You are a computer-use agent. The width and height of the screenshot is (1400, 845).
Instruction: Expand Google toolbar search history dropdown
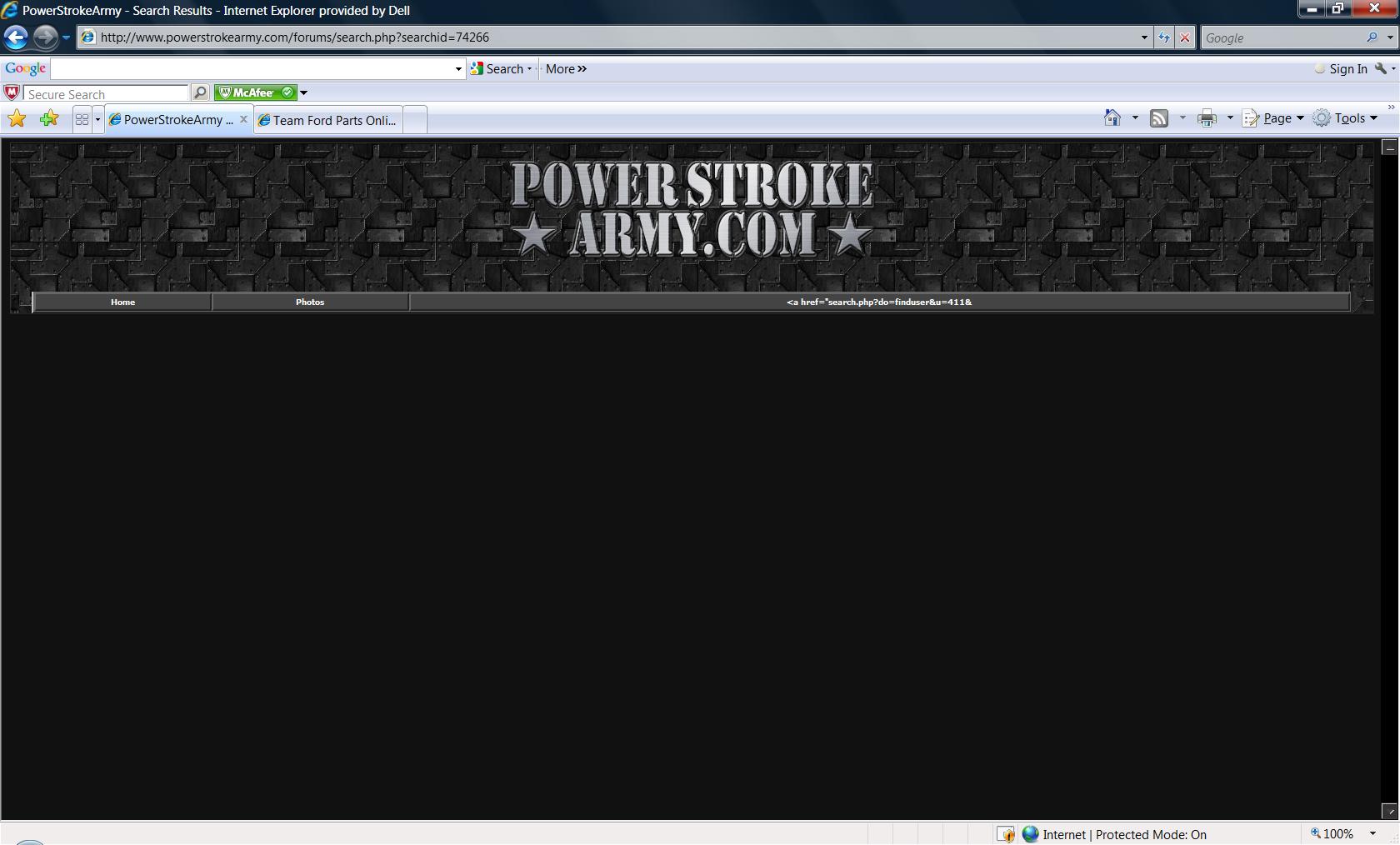coord(458,69)
